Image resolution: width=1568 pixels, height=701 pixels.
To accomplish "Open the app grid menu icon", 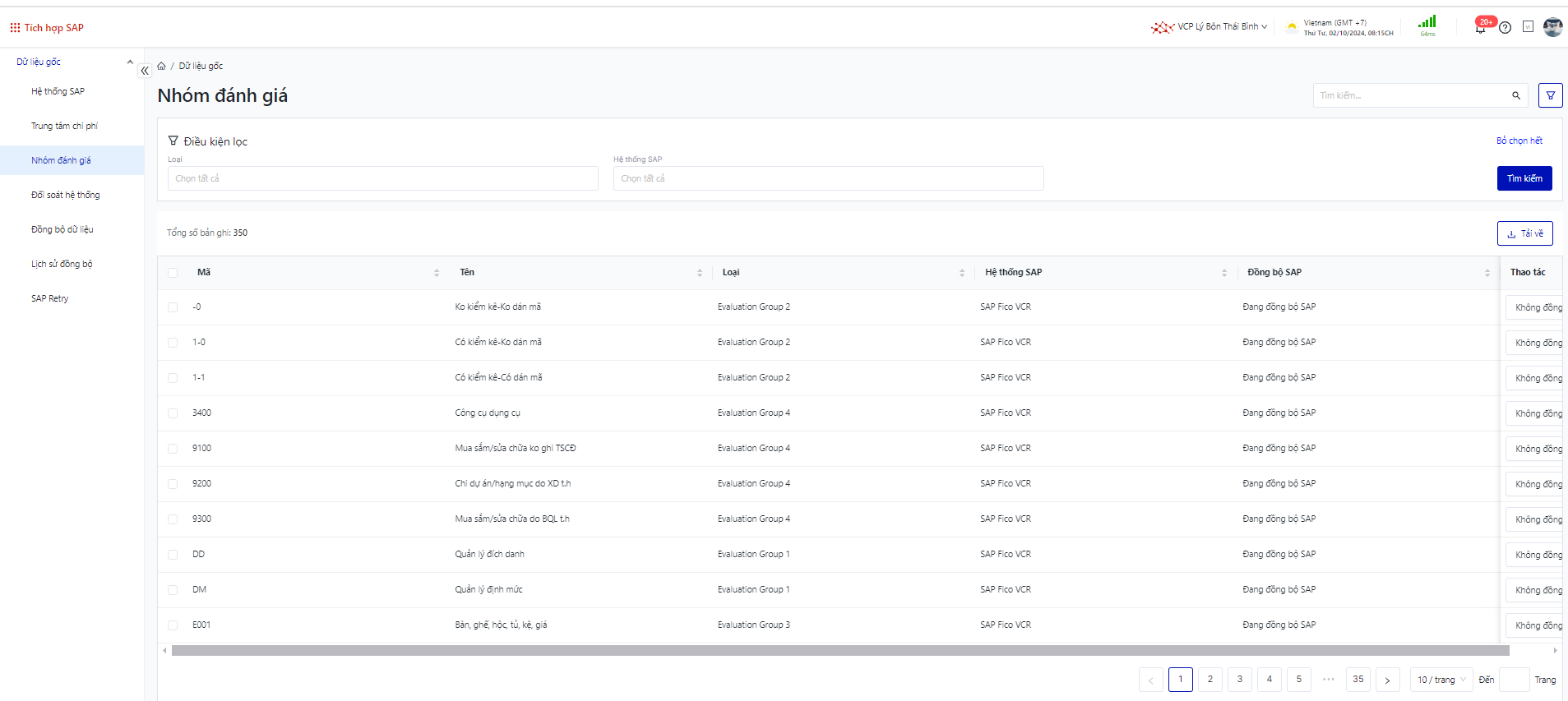I will tap(15, 28).
